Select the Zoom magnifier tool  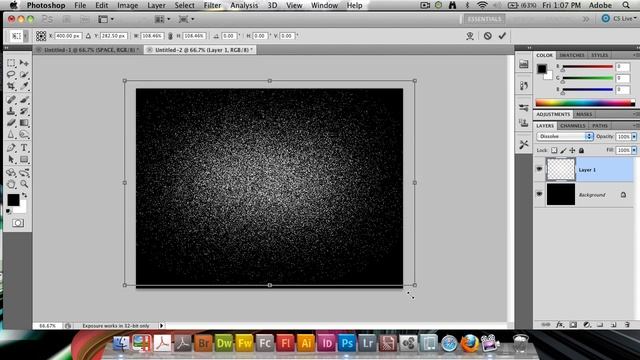[x=24, y=184]
